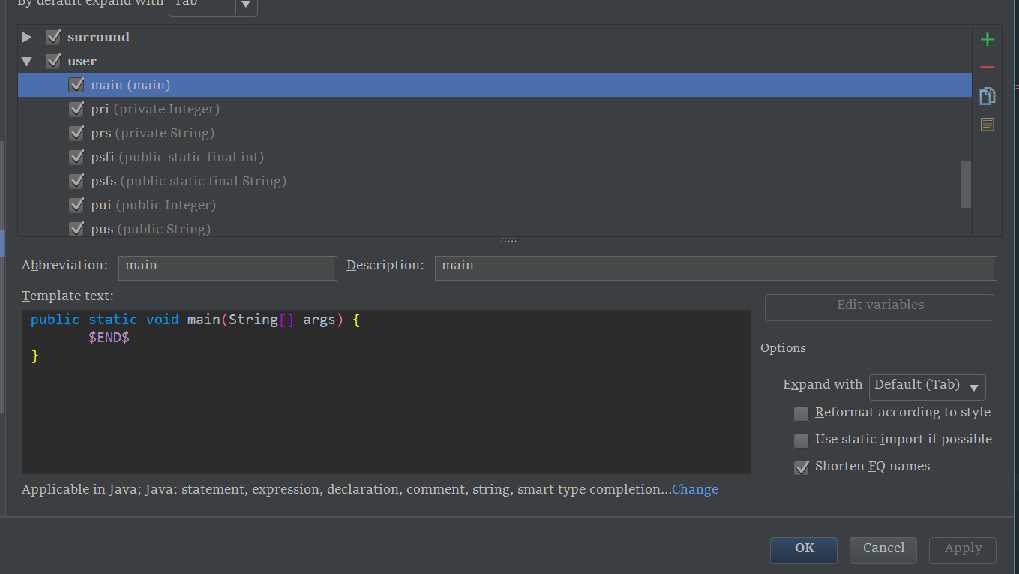Select the pus (public String) row

click(x=495, y=228)
